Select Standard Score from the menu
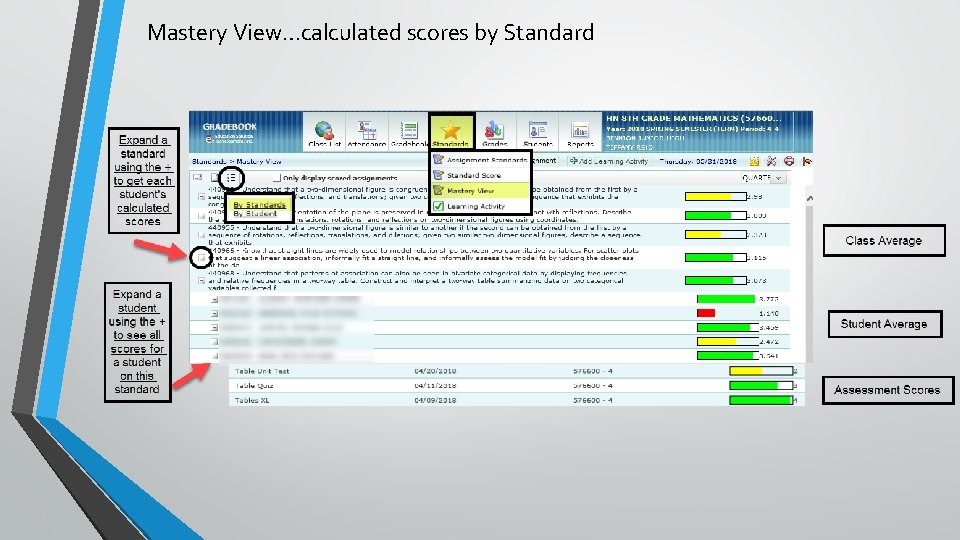The height and width of the screenshot is (540, 960). [x=480, y=175]
